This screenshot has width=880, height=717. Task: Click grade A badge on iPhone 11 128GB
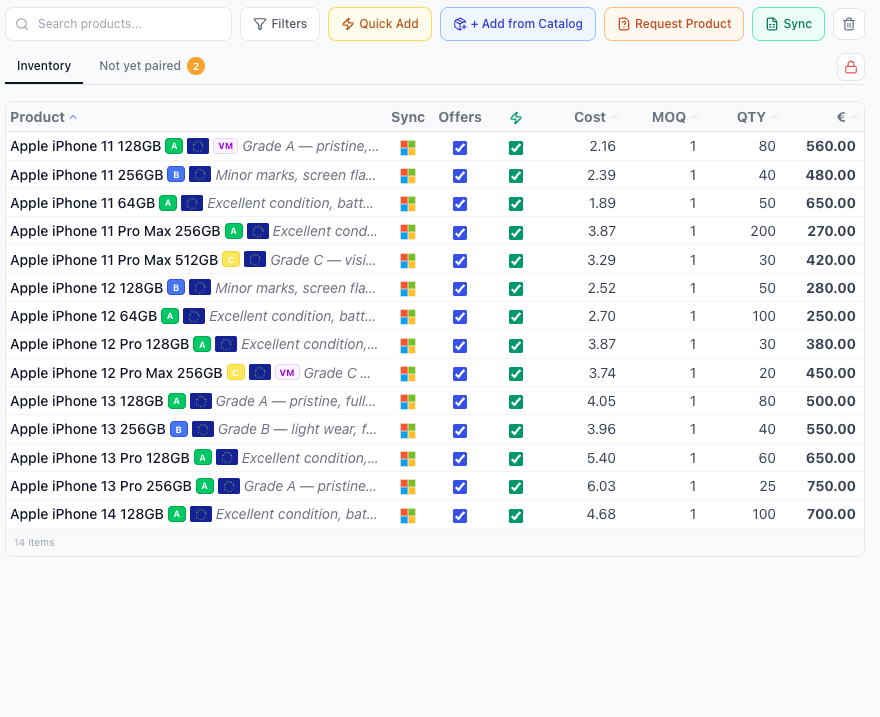tap(174, 146)
